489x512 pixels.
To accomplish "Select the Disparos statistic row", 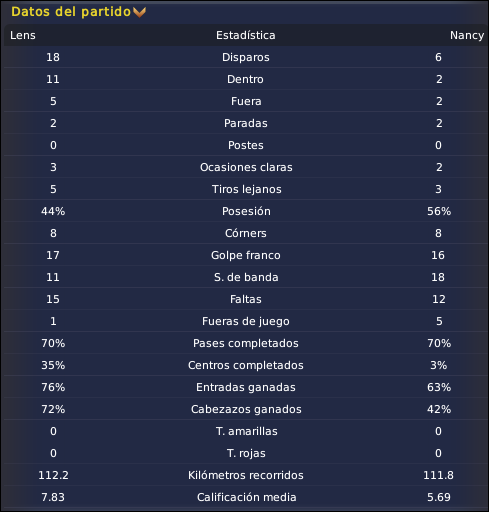I will click(x=246, y=57).
